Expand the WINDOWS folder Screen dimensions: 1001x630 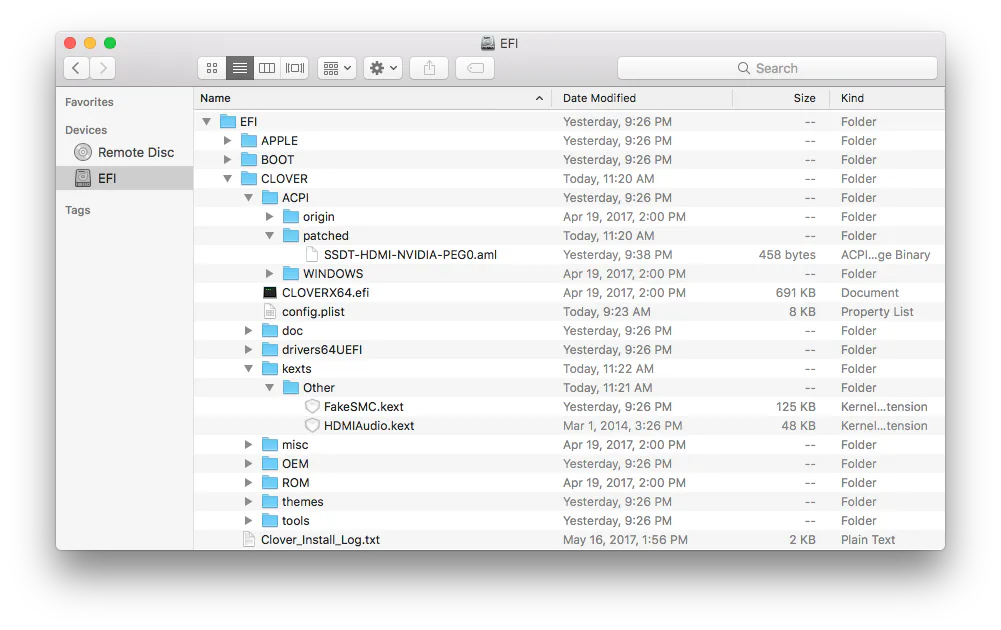[269, 274]
